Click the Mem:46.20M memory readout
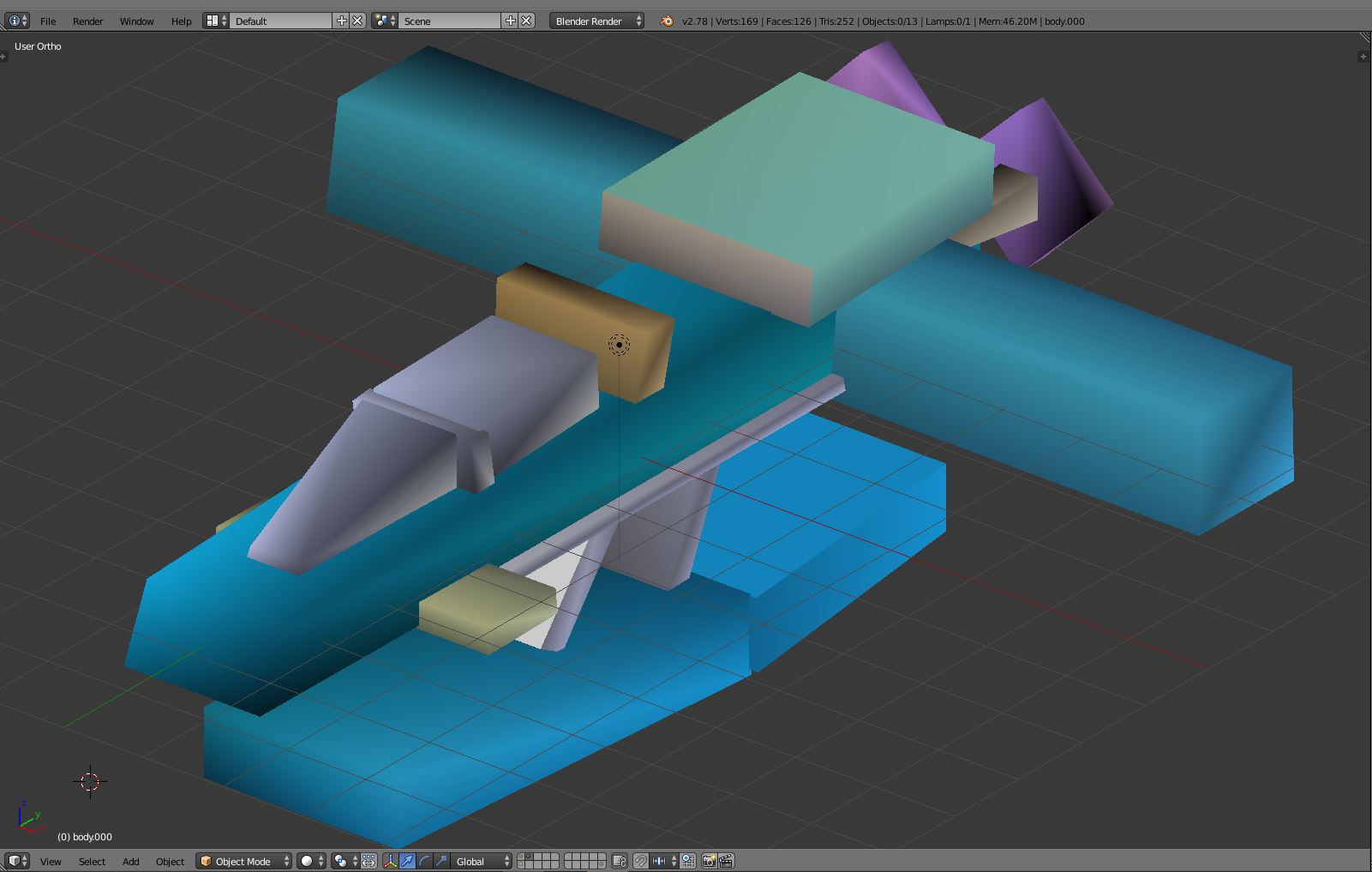Screen dimensions: 1372x872 pyautogui.click(x=1008, y=21)
